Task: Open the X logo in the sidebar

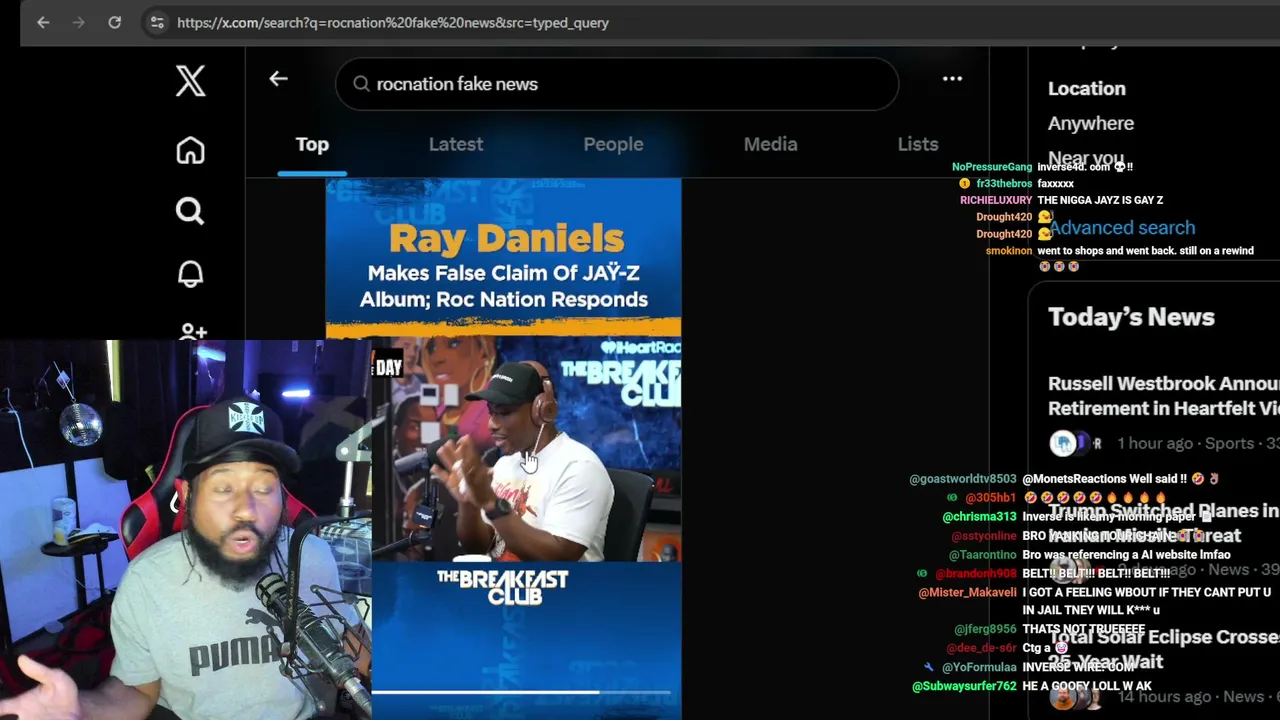Action: point(190,81)
